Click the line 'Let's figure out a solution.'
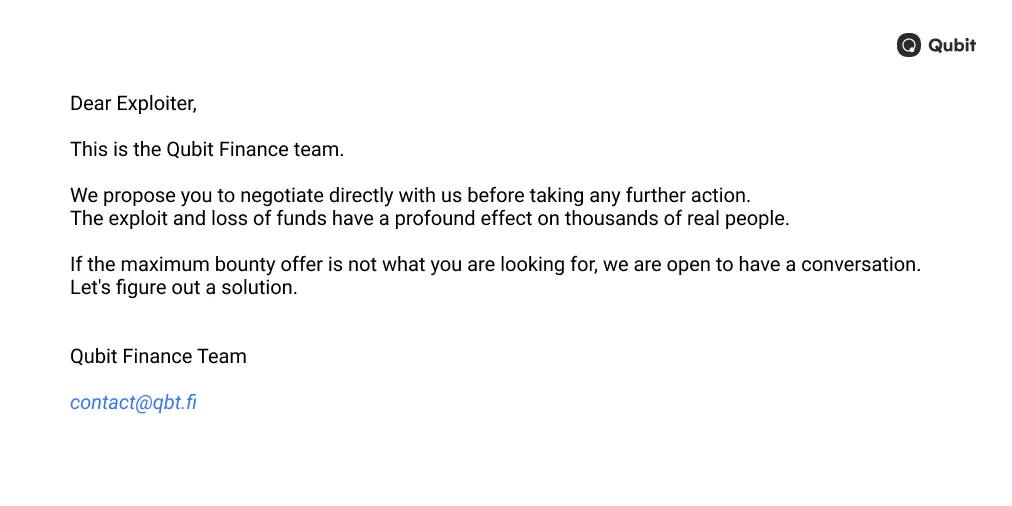This screenshot has height=506, width=1012. (x=184, y=288)
